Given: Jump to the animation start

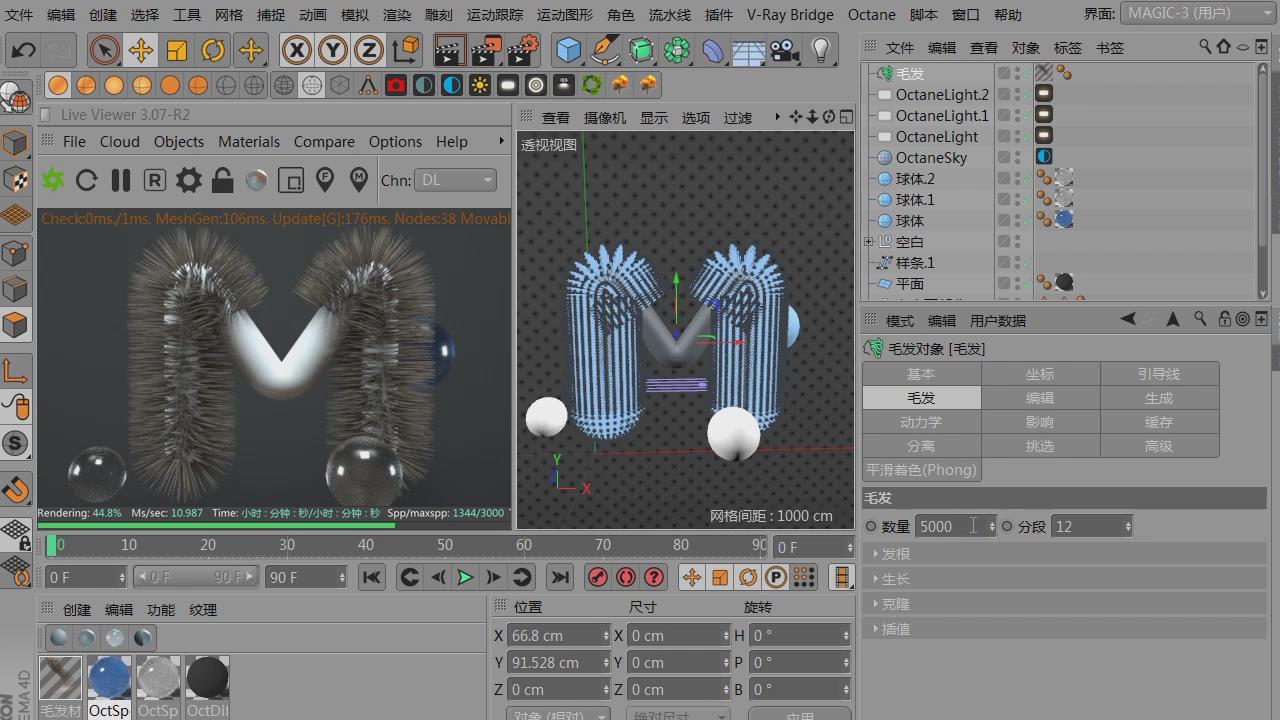Looking at the screenshot, I should coord(371,577).
